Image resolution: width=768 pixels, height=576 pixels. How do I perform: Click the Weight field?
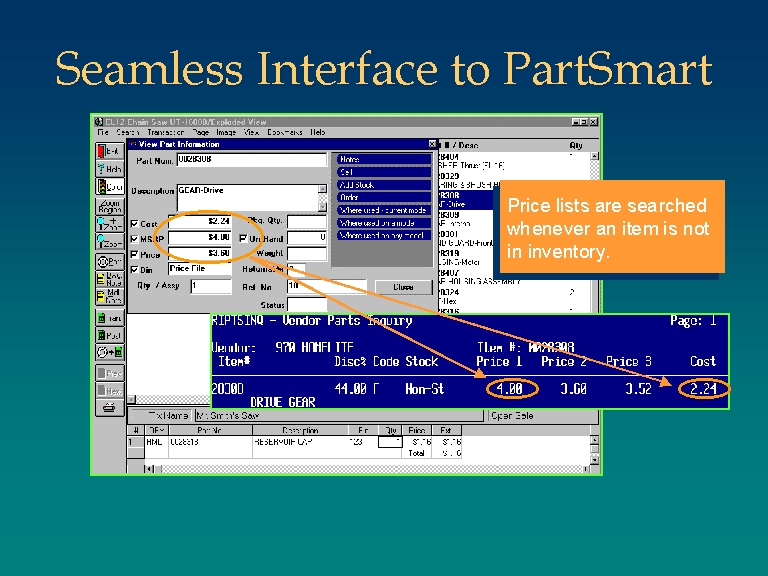coord(307,254)
